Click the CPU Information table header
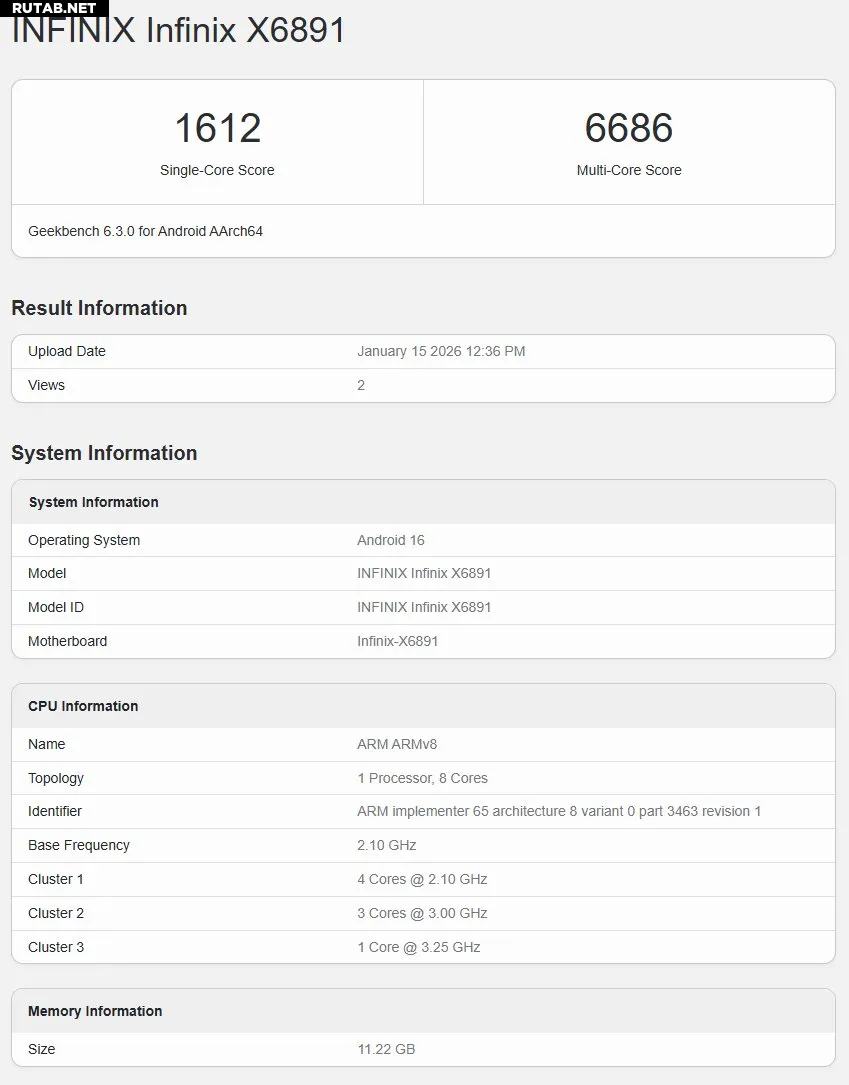Image resolution: width=849 pixels, height=1085 pixels. tap(83, 706)
